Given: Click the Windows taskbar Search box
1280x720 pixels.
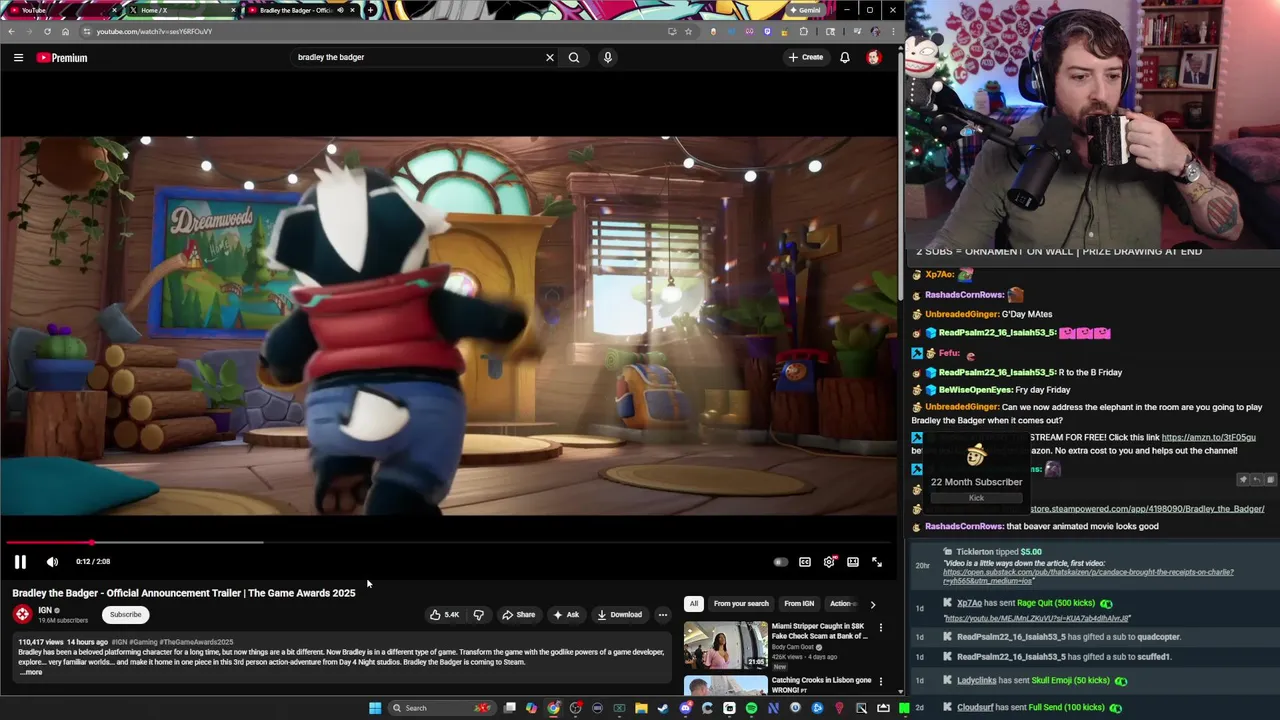Looking at the screenshot, I should (440, 708).
